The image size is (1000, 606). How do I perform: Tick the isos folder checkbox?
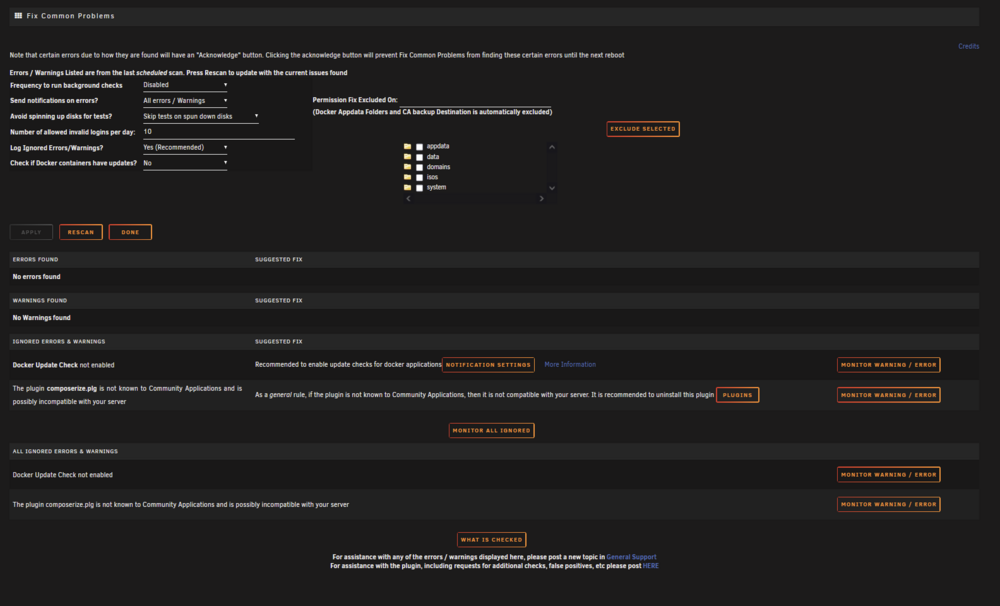[420, 177]
